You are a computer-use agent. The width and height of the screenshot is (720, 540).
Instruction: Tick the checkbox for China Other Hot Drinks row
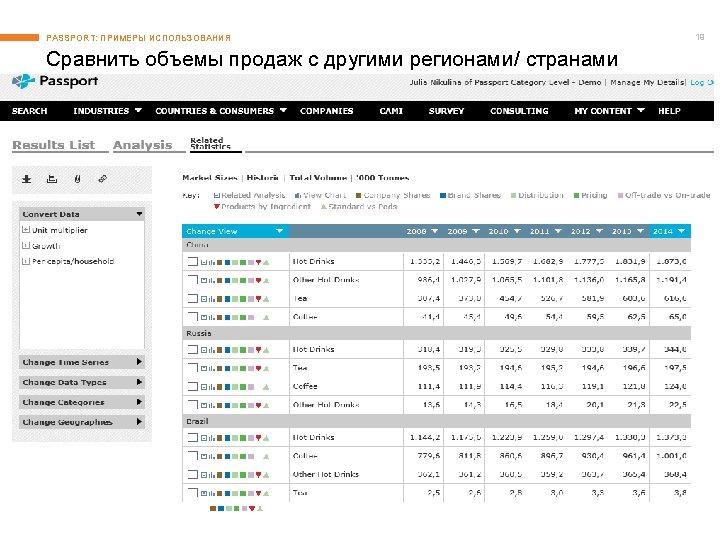pyautogui.click(x=192, y=280)
